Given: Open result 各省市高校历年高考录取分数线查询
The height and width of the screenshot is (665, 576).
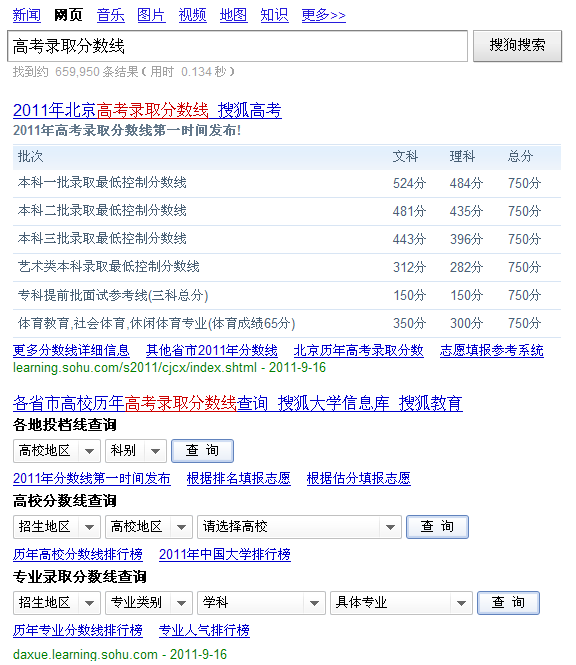Looking at the screenshot, I should (238, 403).
